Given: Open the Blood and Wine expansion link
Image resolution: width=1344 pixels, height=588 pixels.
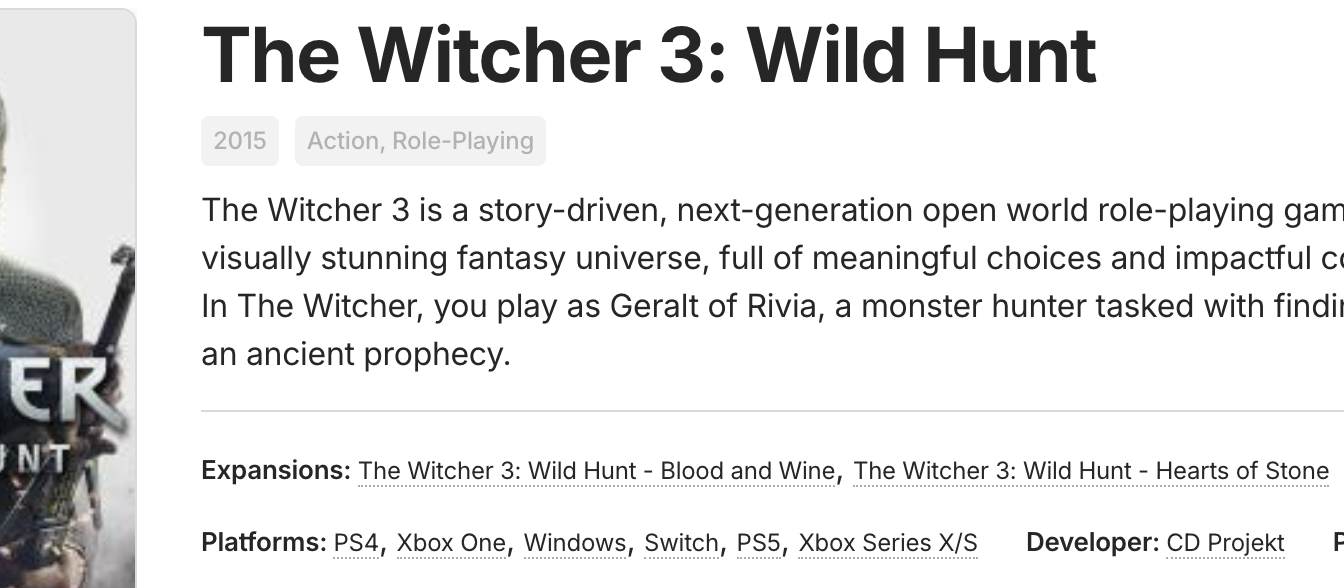Looking at the screenshot, I should point(597,471).
